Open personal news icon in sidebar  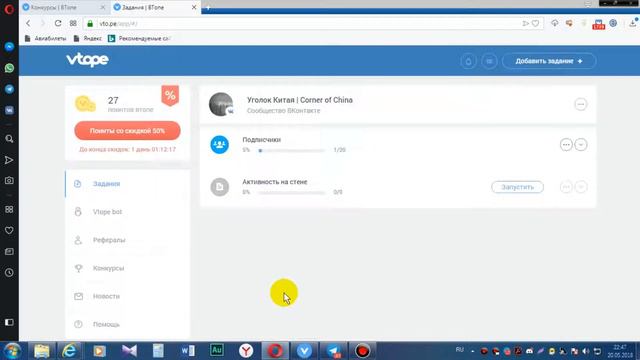pyautogui.click(x=9, y=252)
